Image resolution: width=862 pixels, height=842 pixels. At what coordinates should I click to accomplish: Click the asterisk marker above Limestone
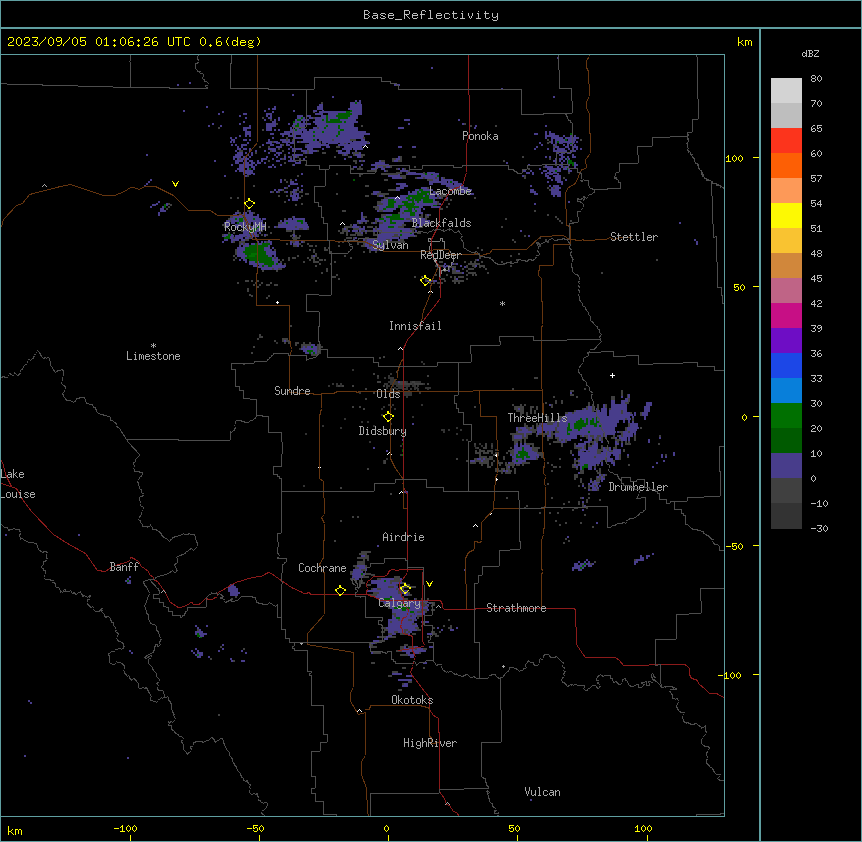click(x=153, y=346)
